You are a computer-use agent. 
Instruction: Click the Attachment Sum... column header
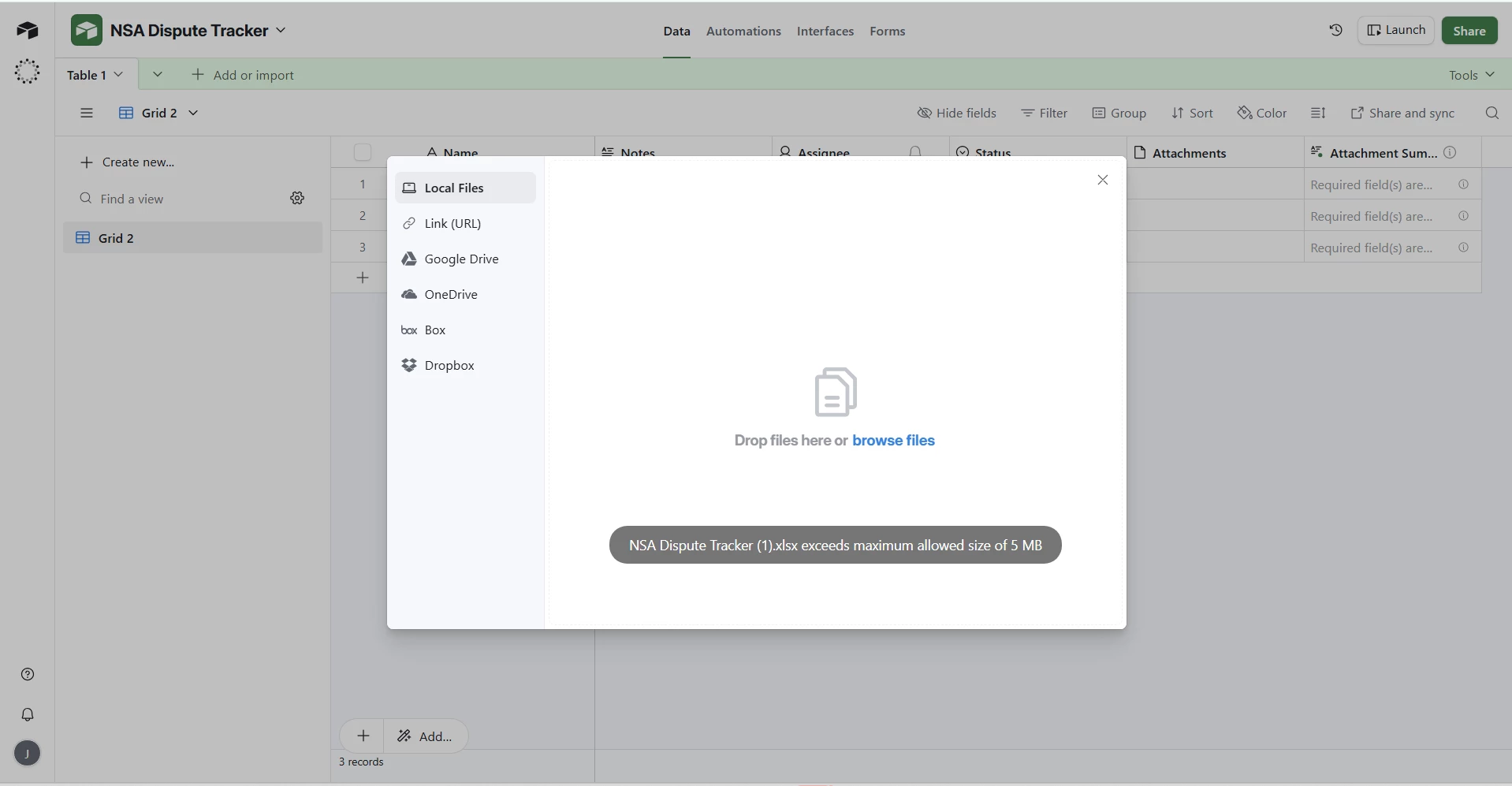1392,152
